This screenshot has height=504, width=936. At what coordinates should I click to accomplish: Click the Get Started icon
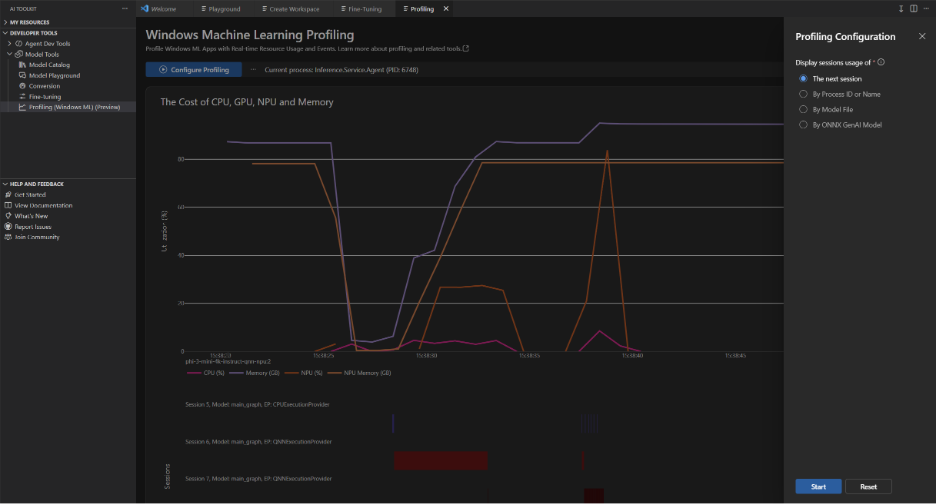8,195
